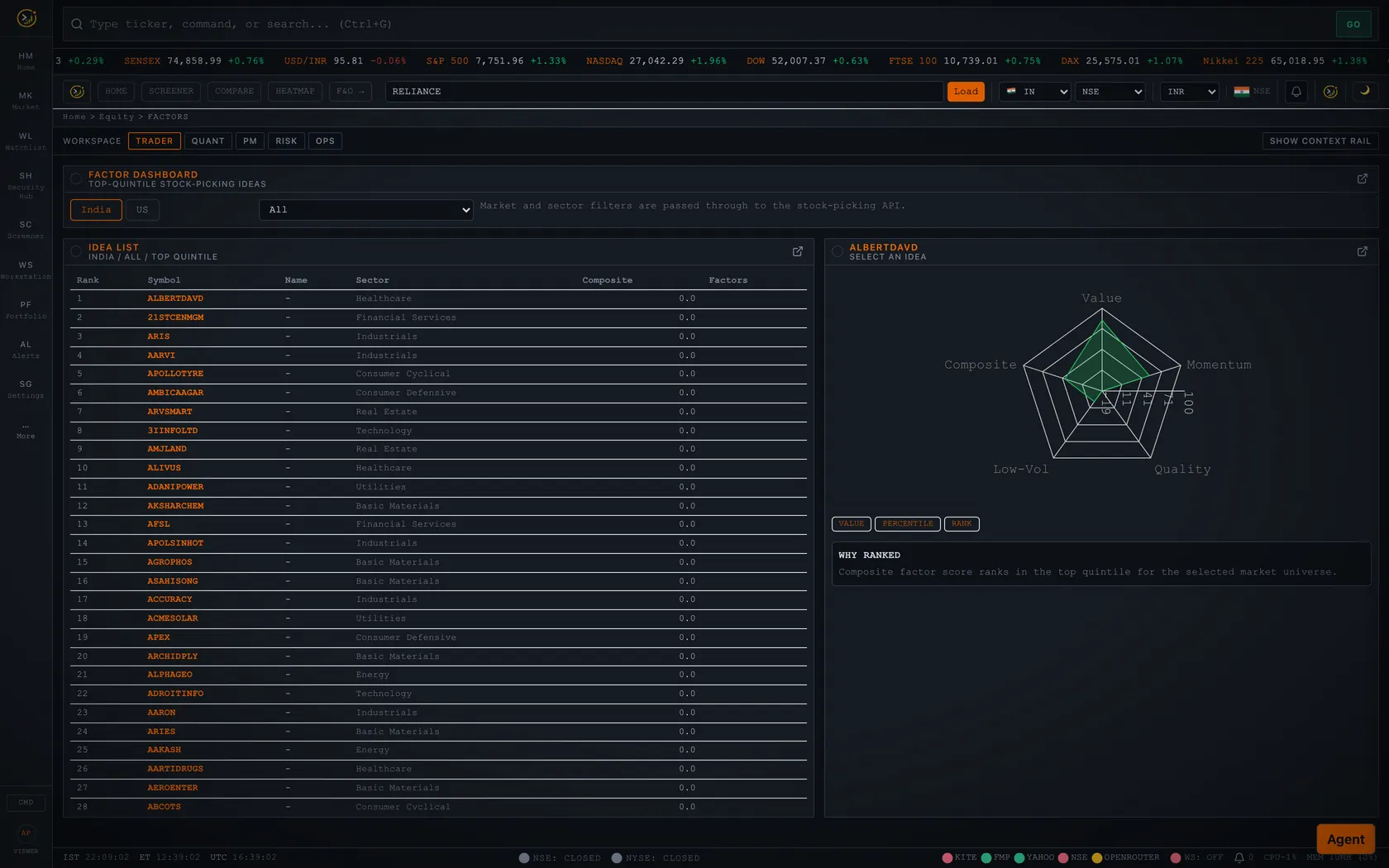Switch to the QUANT workspace tab
The width and height of the screenshot is (1389, 868).
point(208,141)
